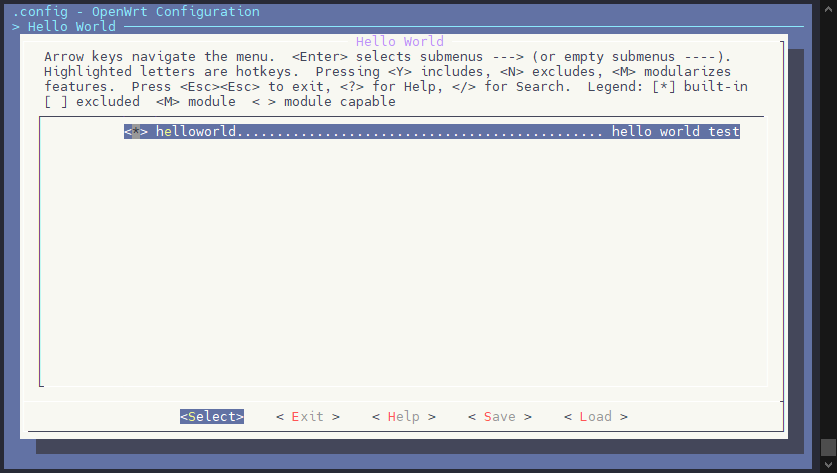Click the 'hello world test' description text

(x=676, y=131)
